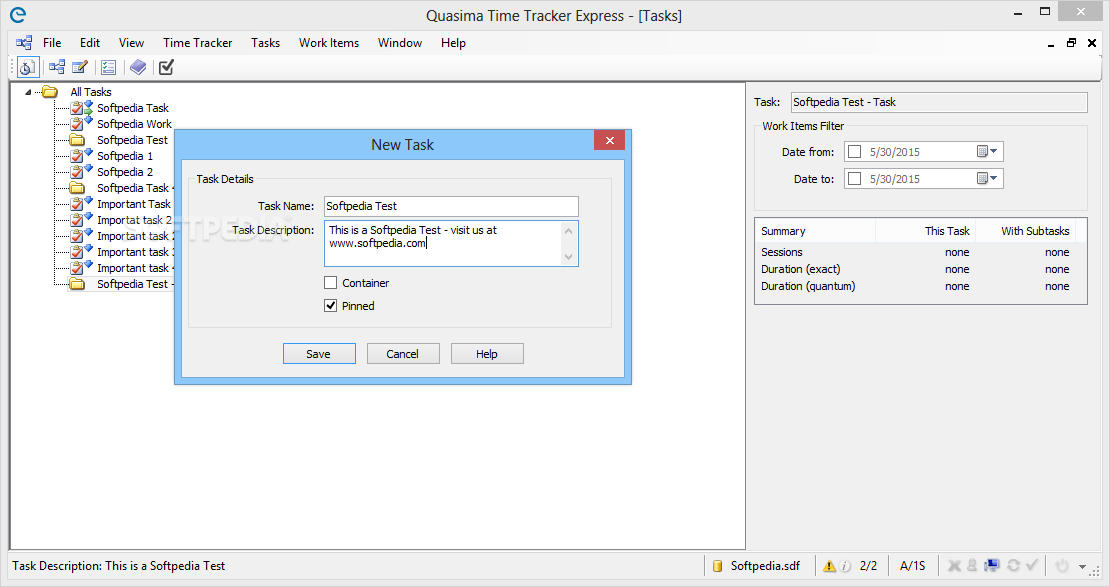1110x587 pixels.
Task: Click the blue book toolbar icon
Action: (x=138, y=67)
